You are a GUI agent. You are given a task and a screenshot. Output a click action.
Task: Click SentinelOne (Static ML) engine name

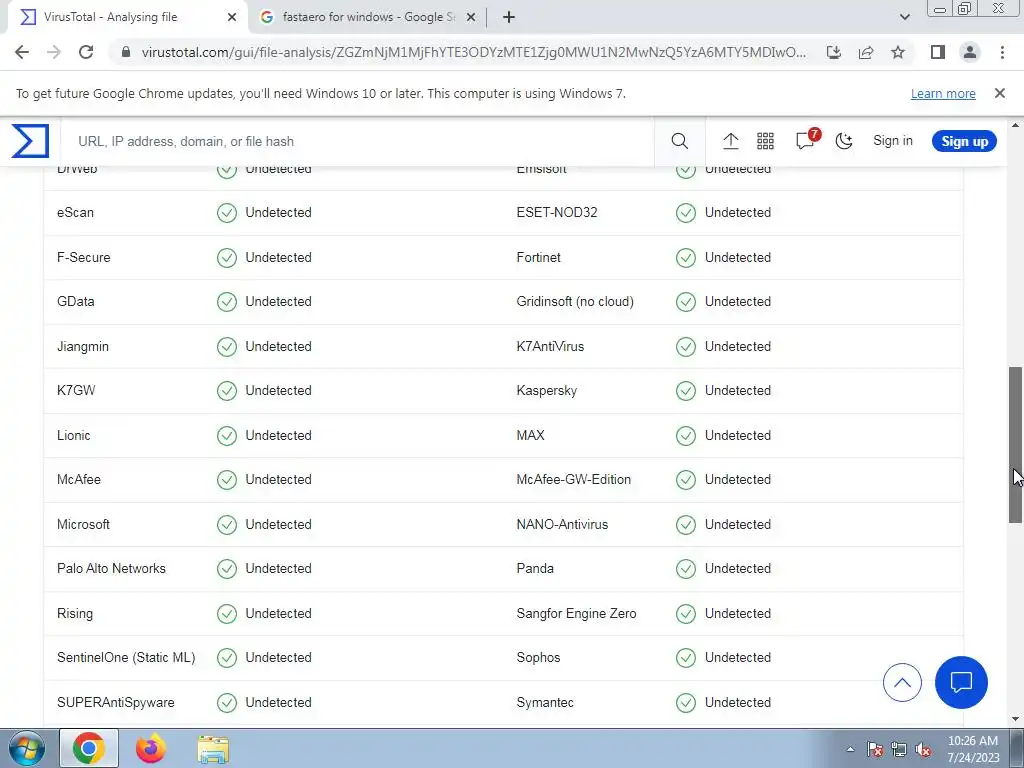pyautogui.click(x=126, y=658)
